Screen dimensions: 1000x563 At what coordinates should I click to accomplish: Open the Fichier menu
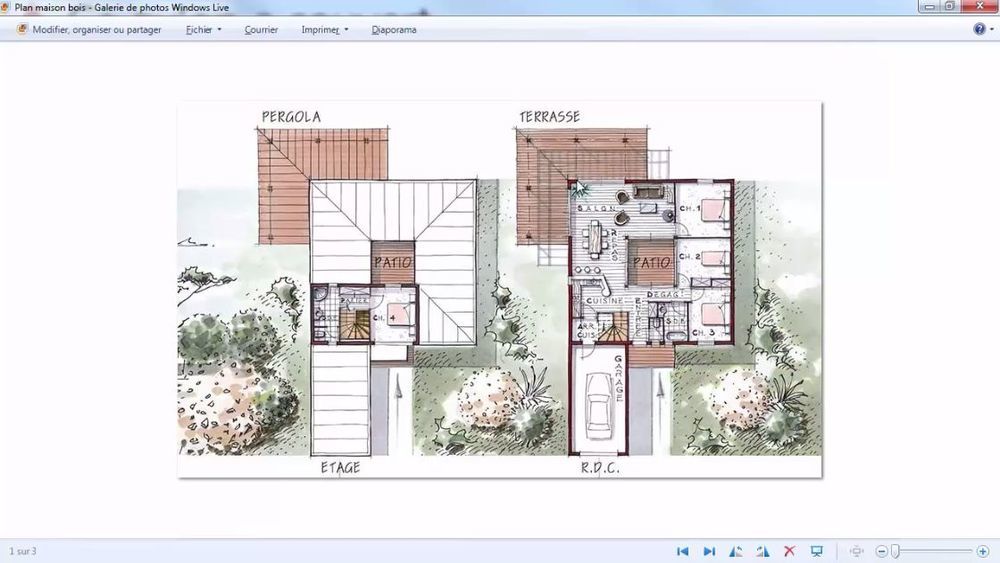(x=203, y=29)
